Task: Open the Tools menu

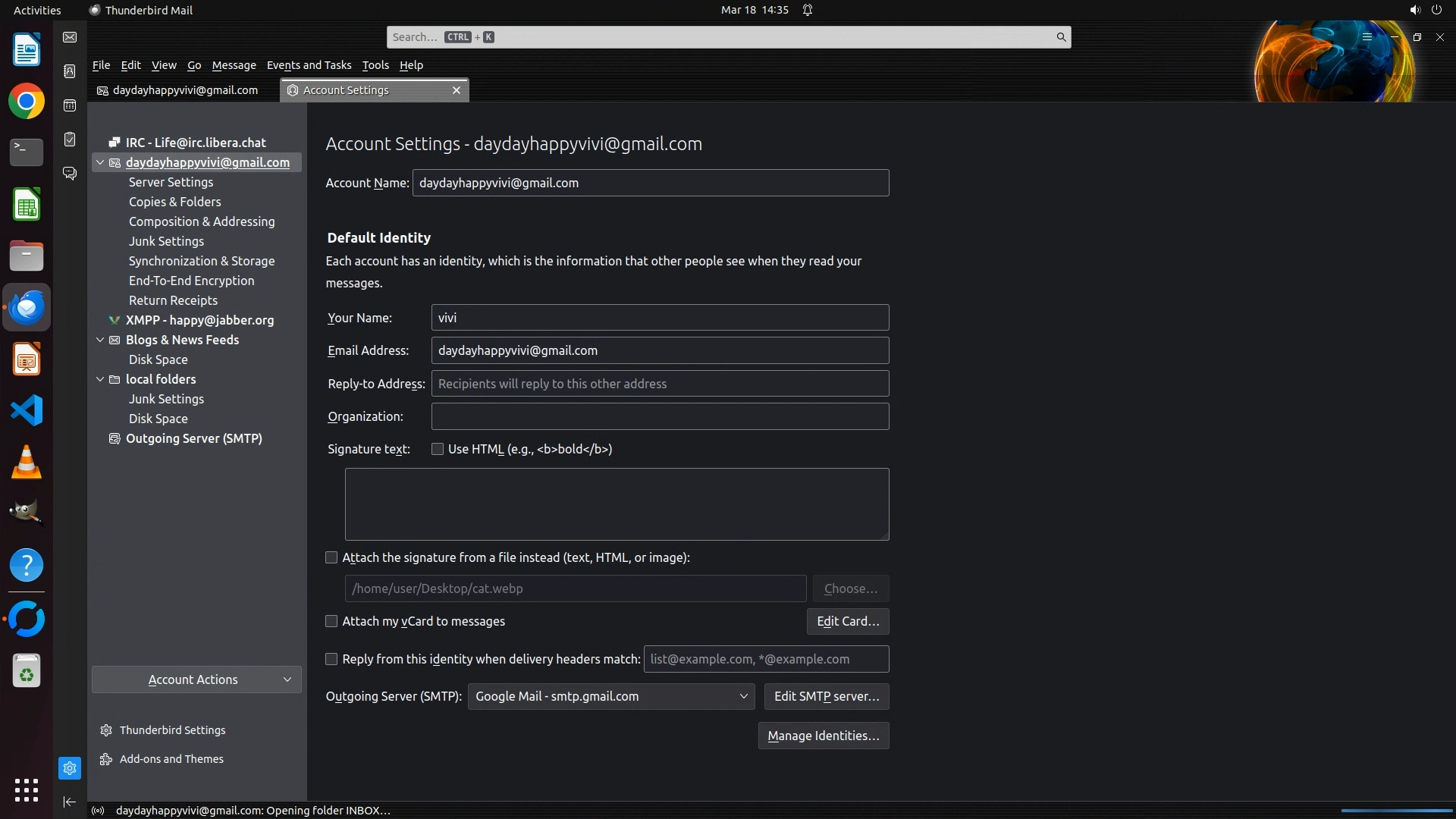Action: point(375,65)
